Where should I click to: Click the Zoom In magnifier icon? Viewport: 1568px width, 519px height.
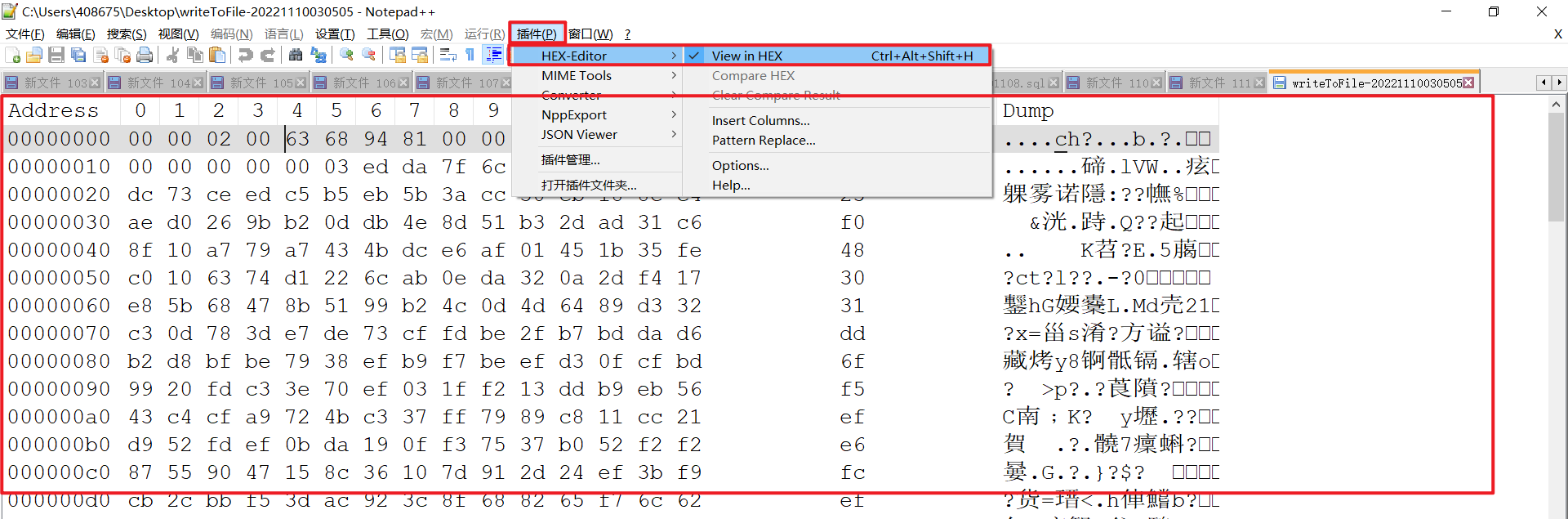pyautogui.click(x=347, y=55)
